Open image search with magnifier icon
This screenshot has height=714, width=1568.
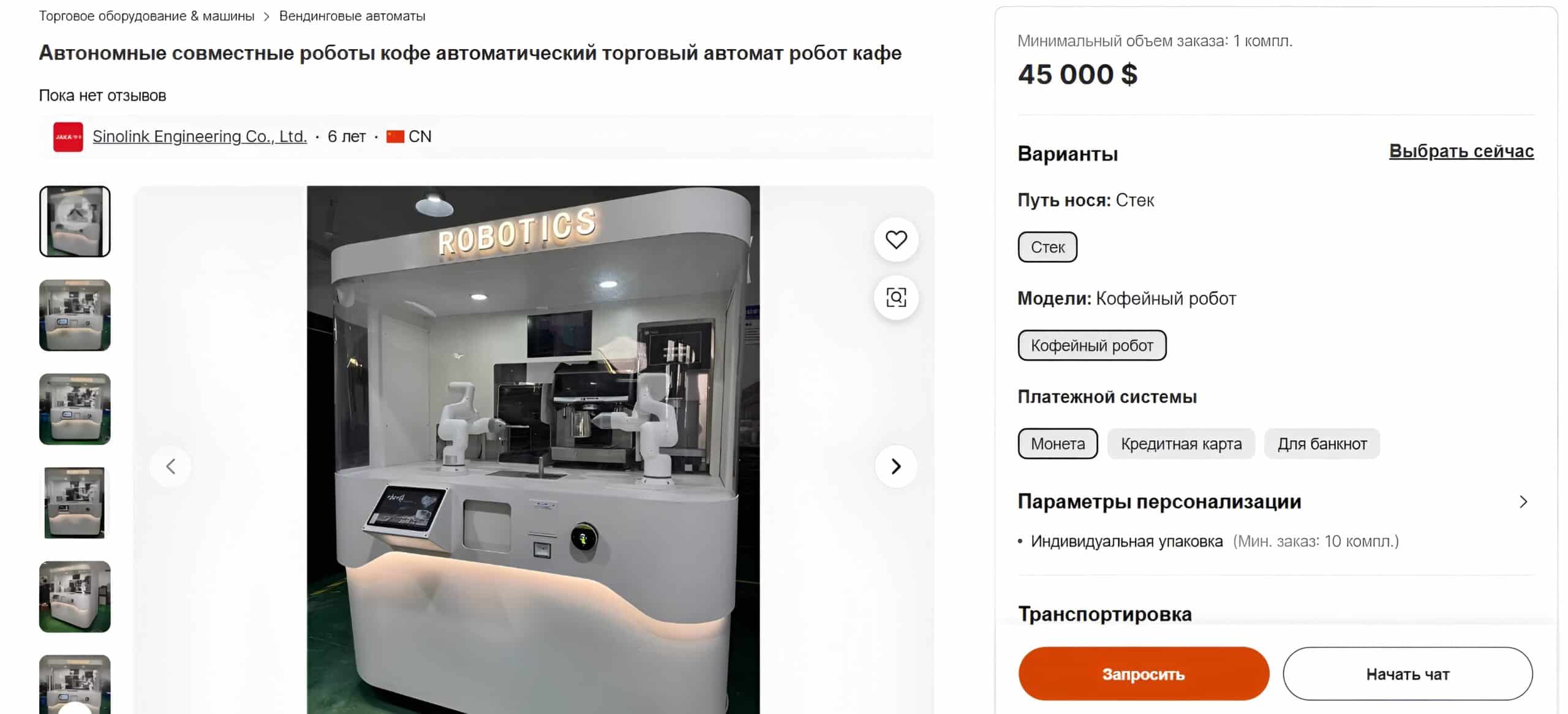tap(896, 298)
